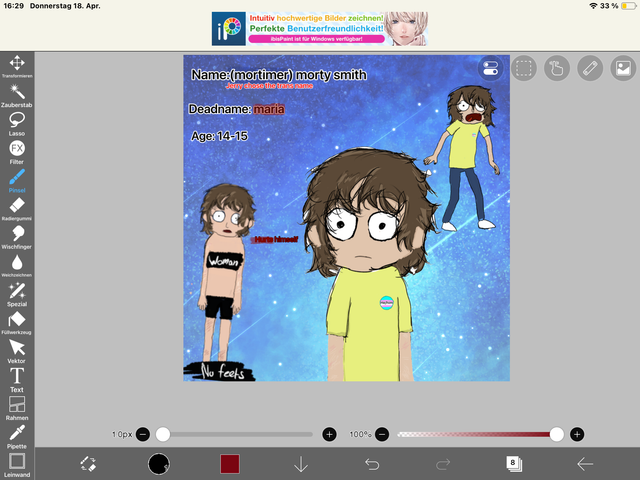
Task: Click the 'Deadname:' label on canvas
Action: (x=220, y=109)
